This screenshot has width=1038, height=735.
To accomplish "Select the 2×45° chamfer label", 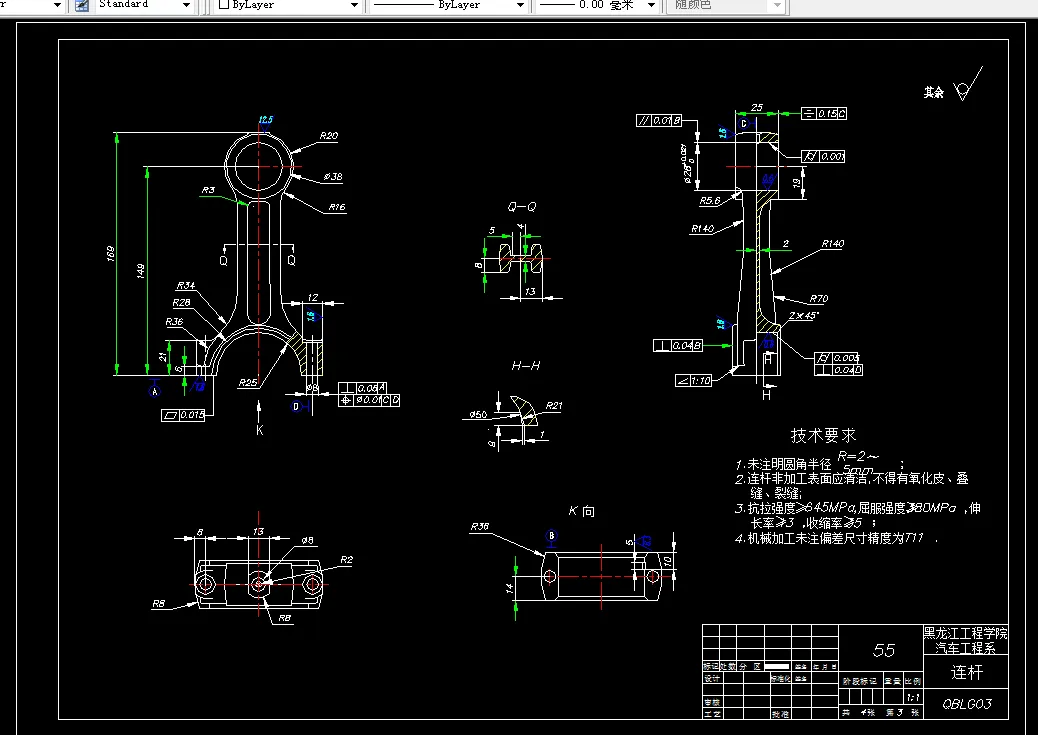I will [804, 316].
